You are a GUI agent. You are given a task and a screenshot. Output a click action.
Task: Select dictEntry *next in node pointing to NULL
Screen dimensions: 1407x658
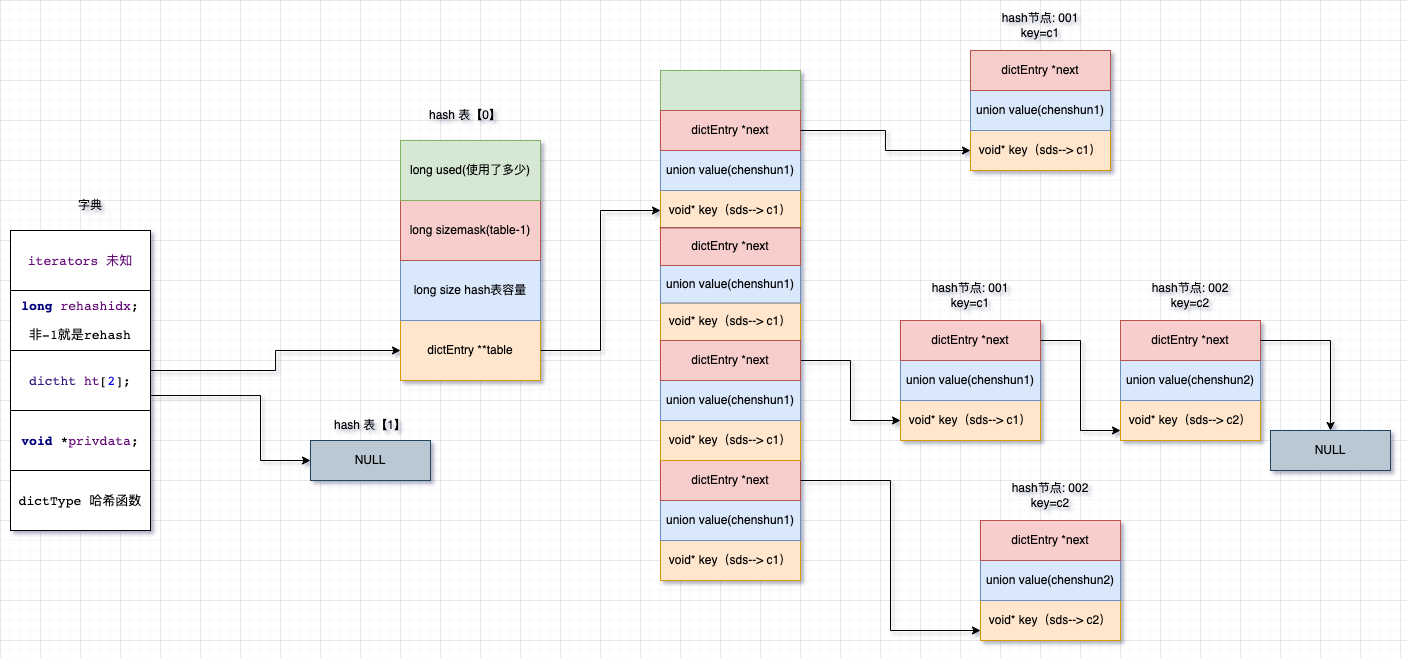1190,340
